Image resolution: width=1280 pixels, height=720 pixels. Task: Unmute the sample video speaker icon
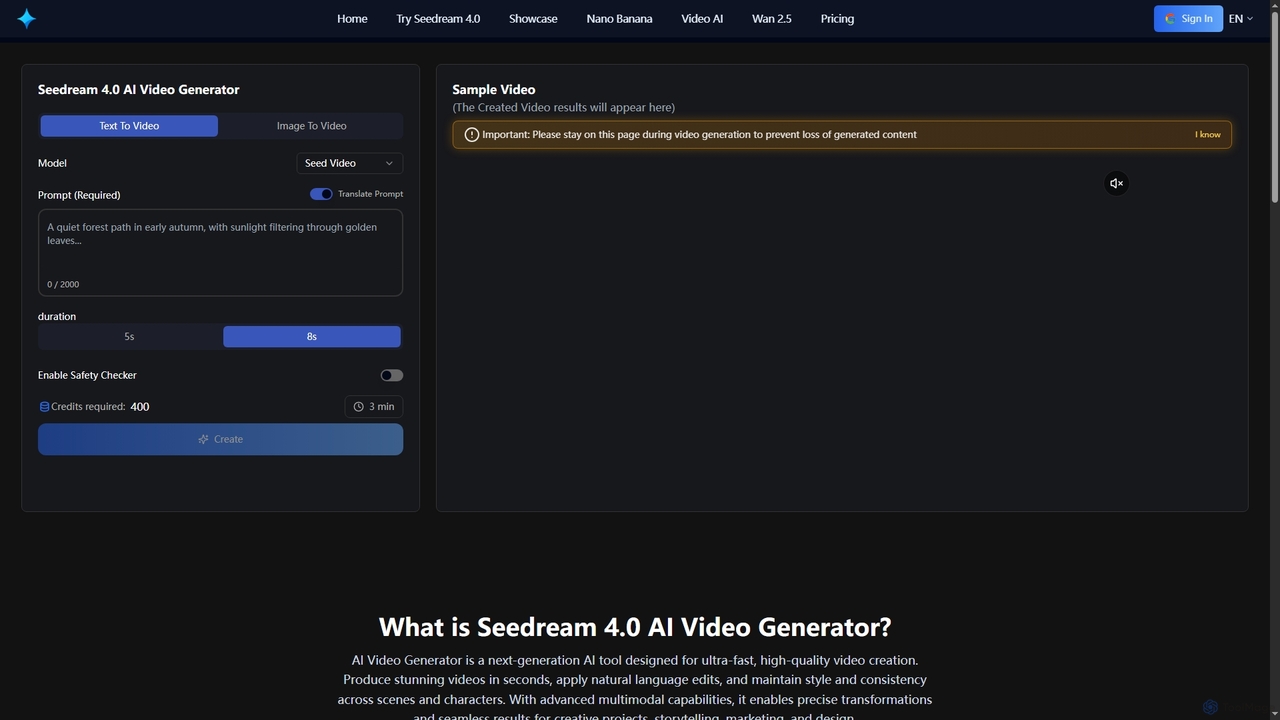click(1116, 183)
